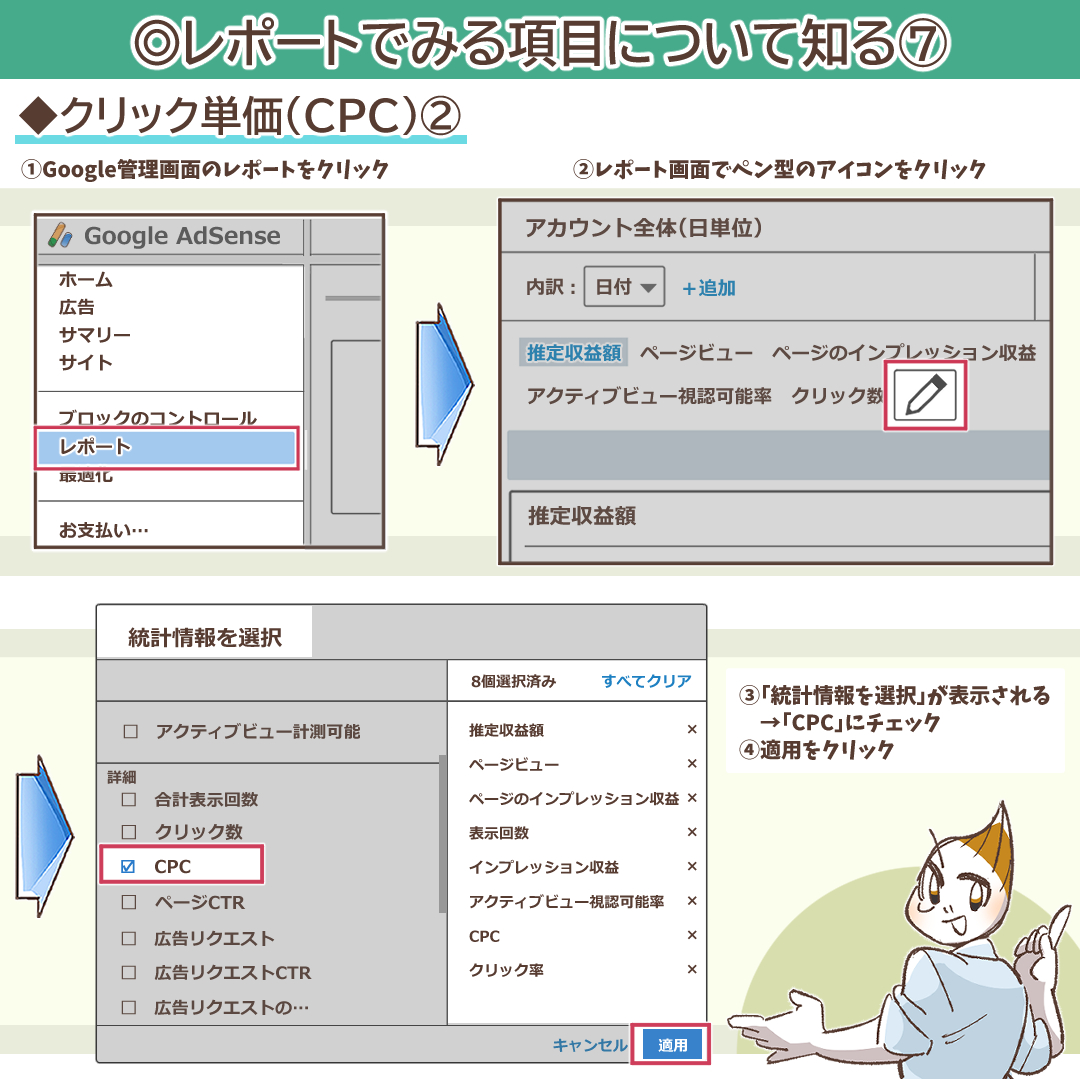Click the 適用 apply button
The height and width of the screenshot is (1080, 1080).
point(672,1045)
